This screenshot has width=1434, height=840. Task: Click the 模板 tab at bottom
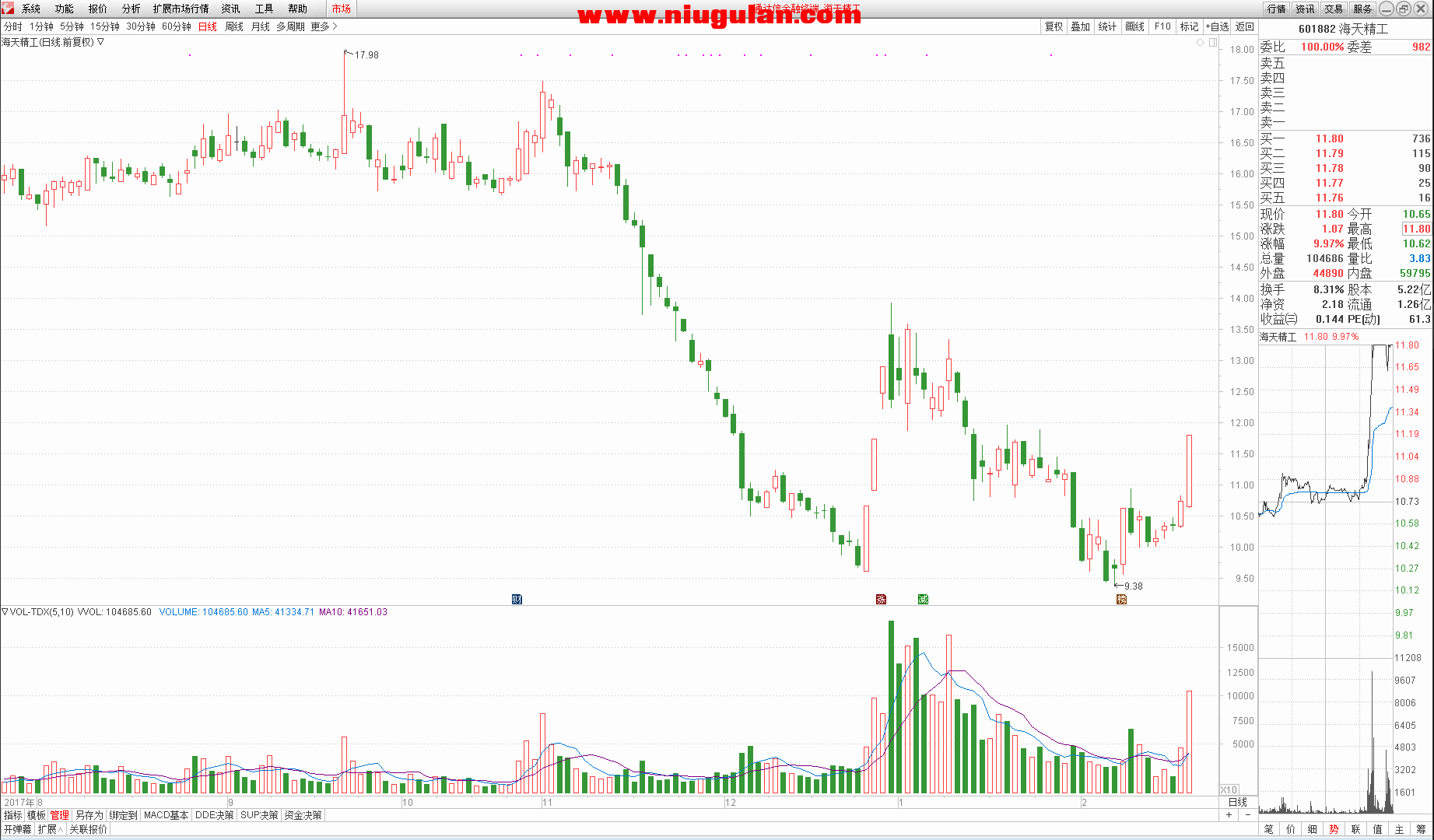tap(37, 815)
